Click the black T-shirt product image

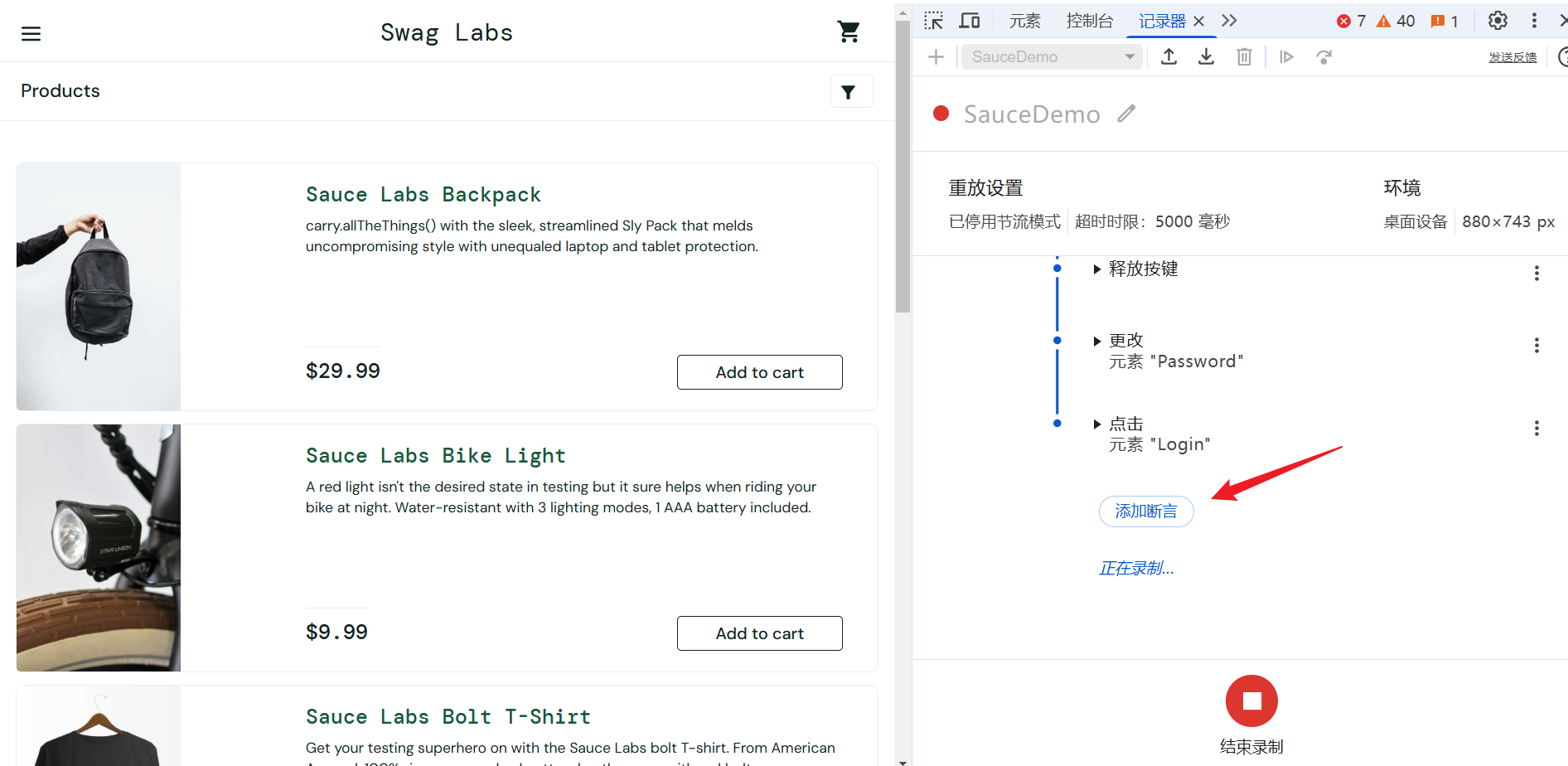coord(99,726)
